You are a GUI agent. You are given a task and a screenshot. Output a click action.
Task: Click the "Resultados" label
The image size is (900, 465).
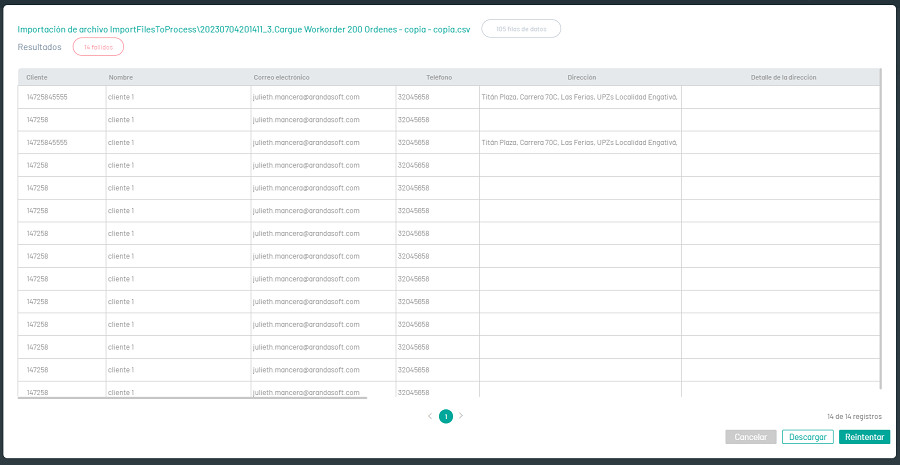pos(40,47)
